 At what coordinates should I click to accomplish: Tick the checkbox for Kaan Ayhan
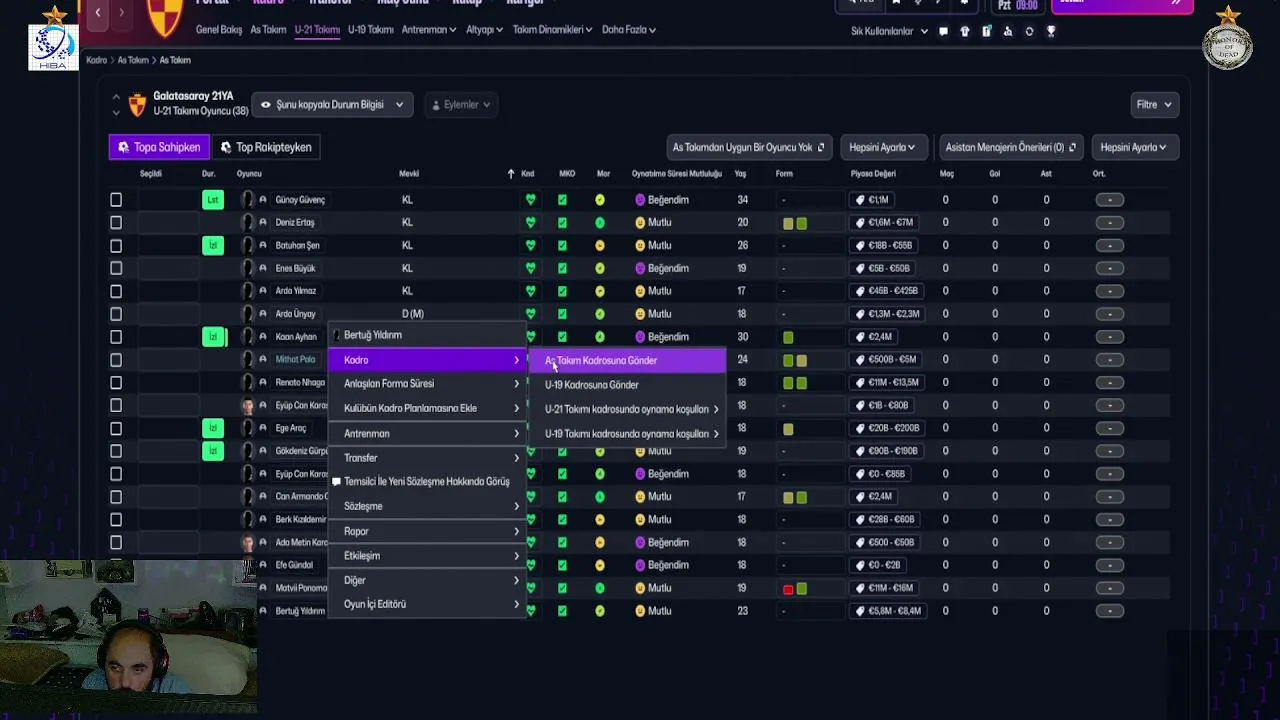116,337
